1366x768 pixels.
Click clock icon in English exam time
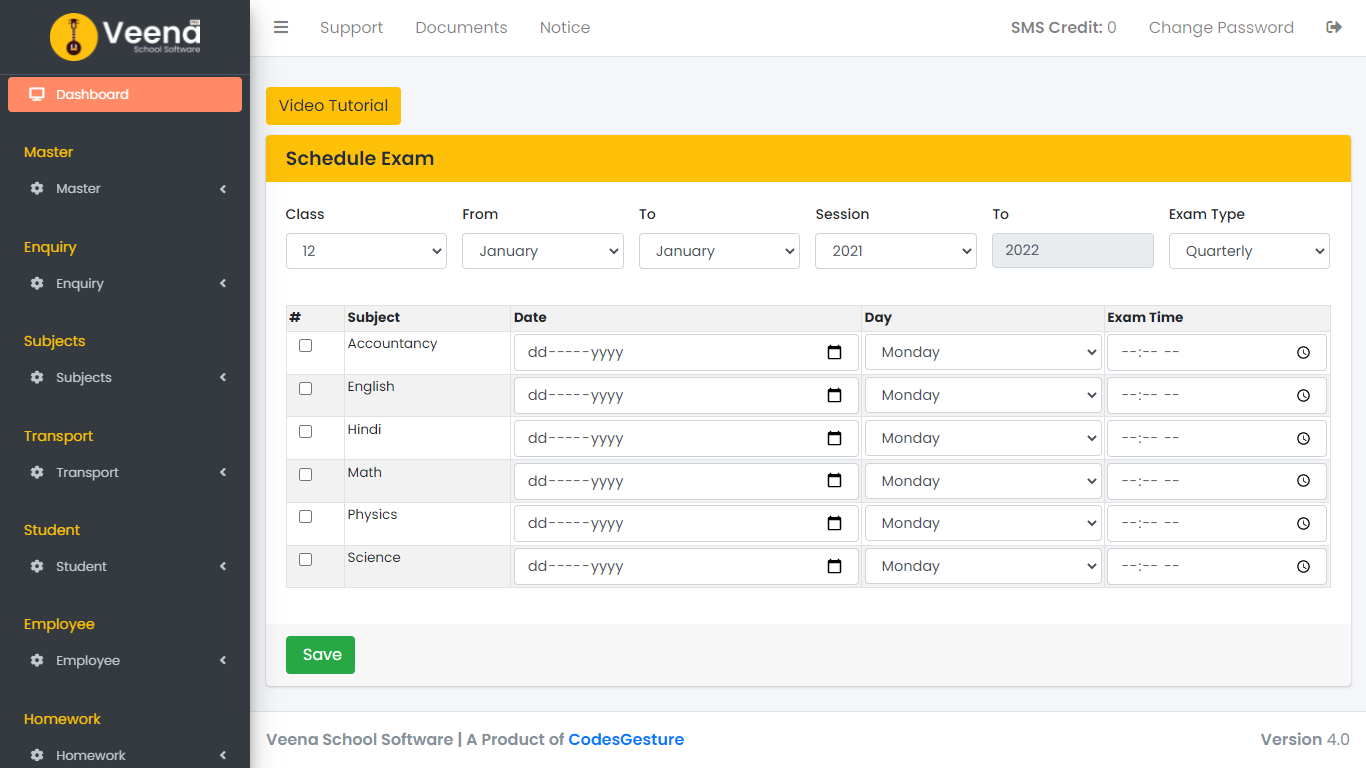[1303, 395]
